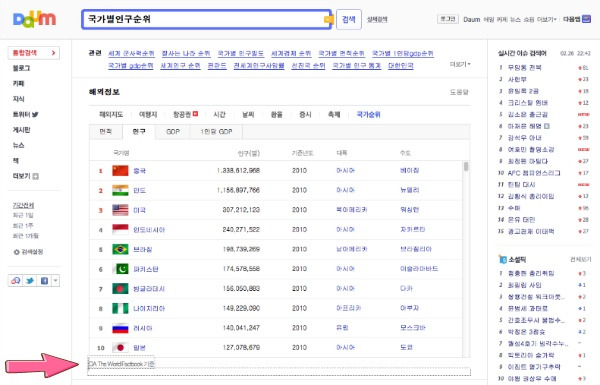The width and height of the screenshot is (600, 385).
Task: Click the Pakistan flag icon
Action: [x=120, y=269]
